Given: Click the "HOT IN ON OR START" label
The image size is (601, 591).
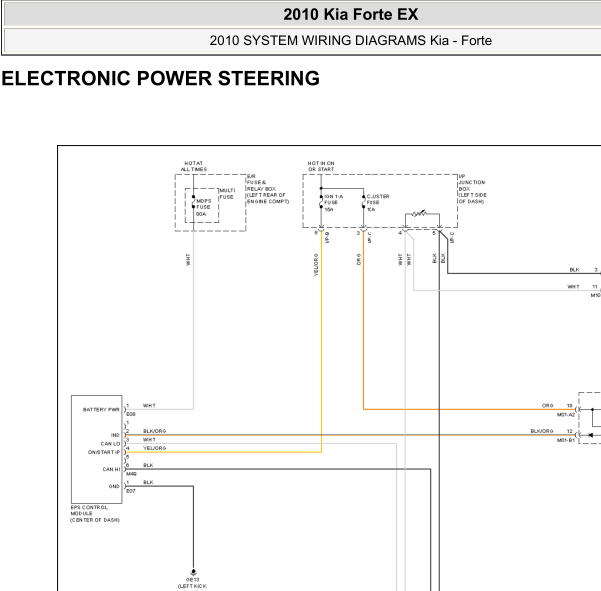Looking at the screenshot, I should pyautogui.click(x=321, y=166).
